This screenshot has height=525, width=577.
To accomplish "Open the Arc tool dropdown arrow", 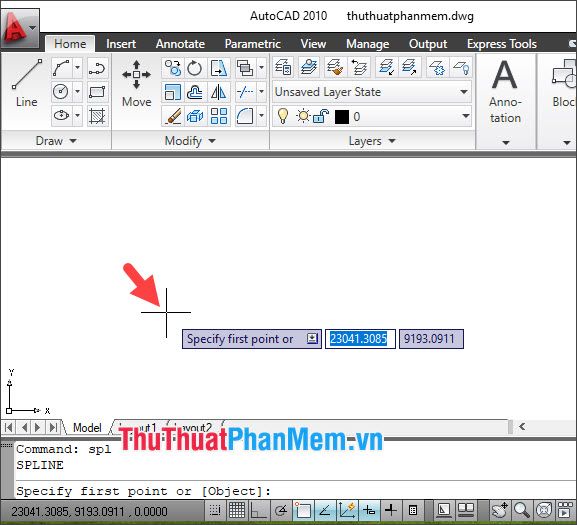I will point(78,68).
